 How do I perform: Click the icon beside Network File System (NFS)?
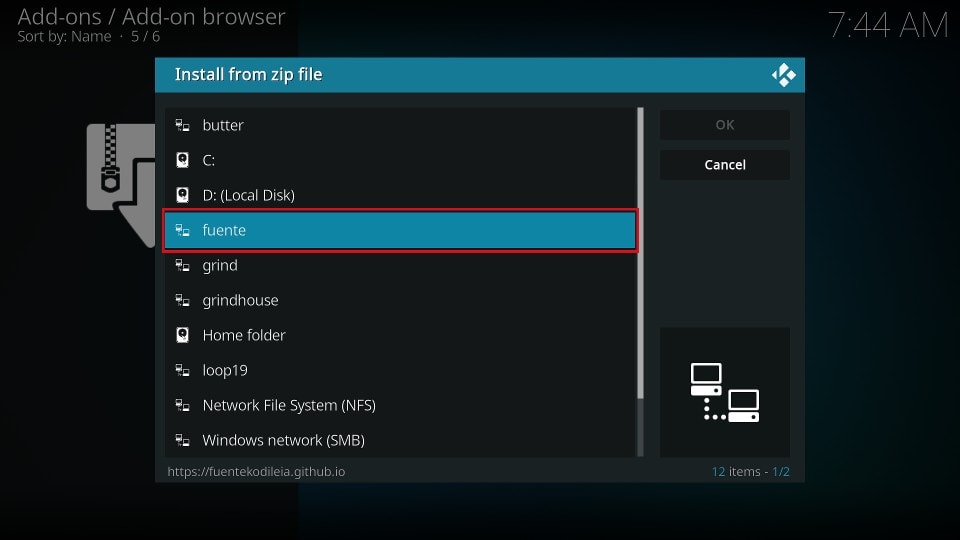click(x=182, y=405)
